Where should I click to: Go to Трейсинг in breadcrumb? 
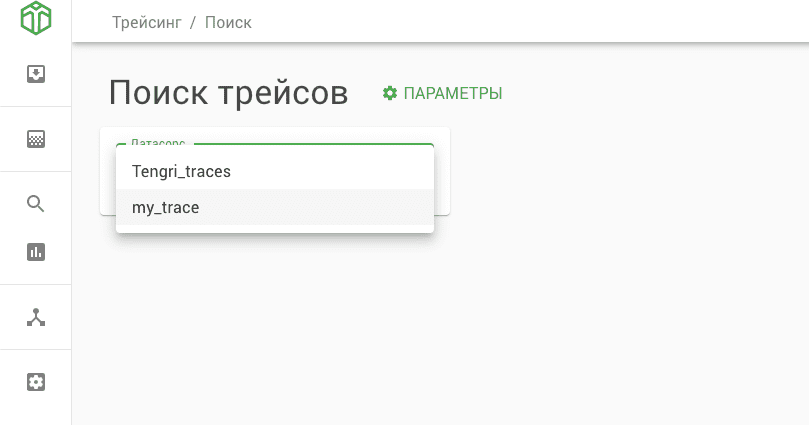tap(147, 22)
